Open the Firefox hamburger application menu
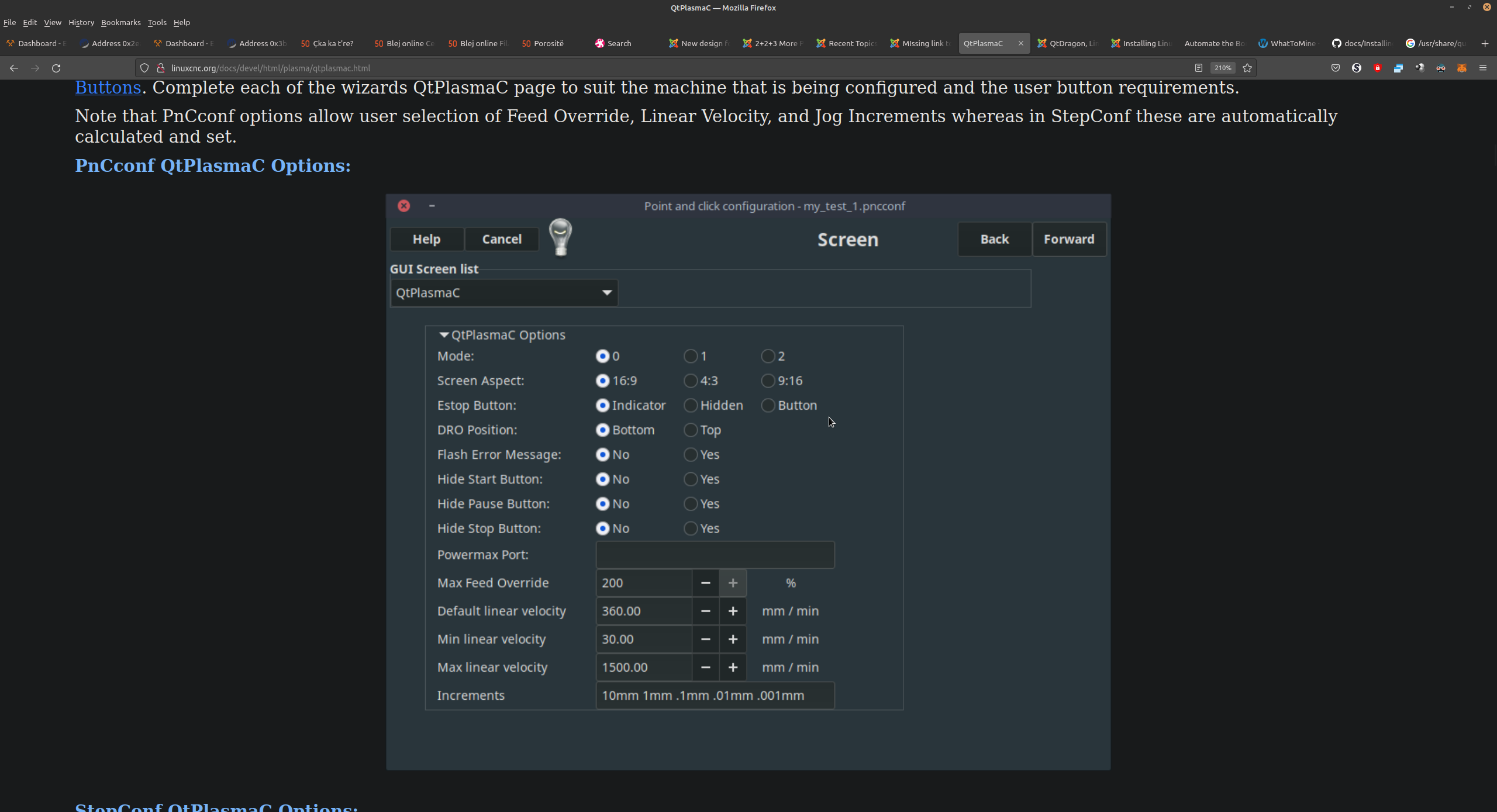This screenshot has width=1497, height=812. (1483, 68)
